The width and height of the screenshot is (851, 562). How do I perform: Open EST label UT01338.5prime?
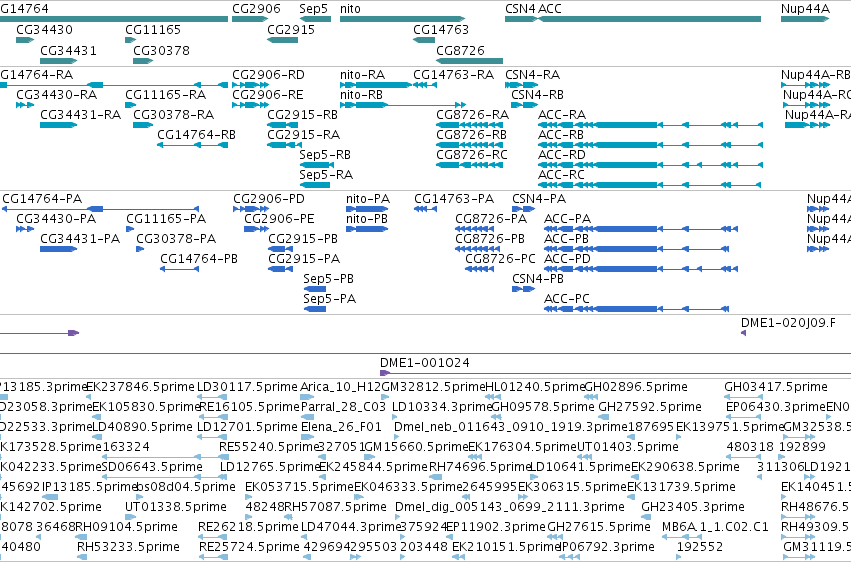176,507
